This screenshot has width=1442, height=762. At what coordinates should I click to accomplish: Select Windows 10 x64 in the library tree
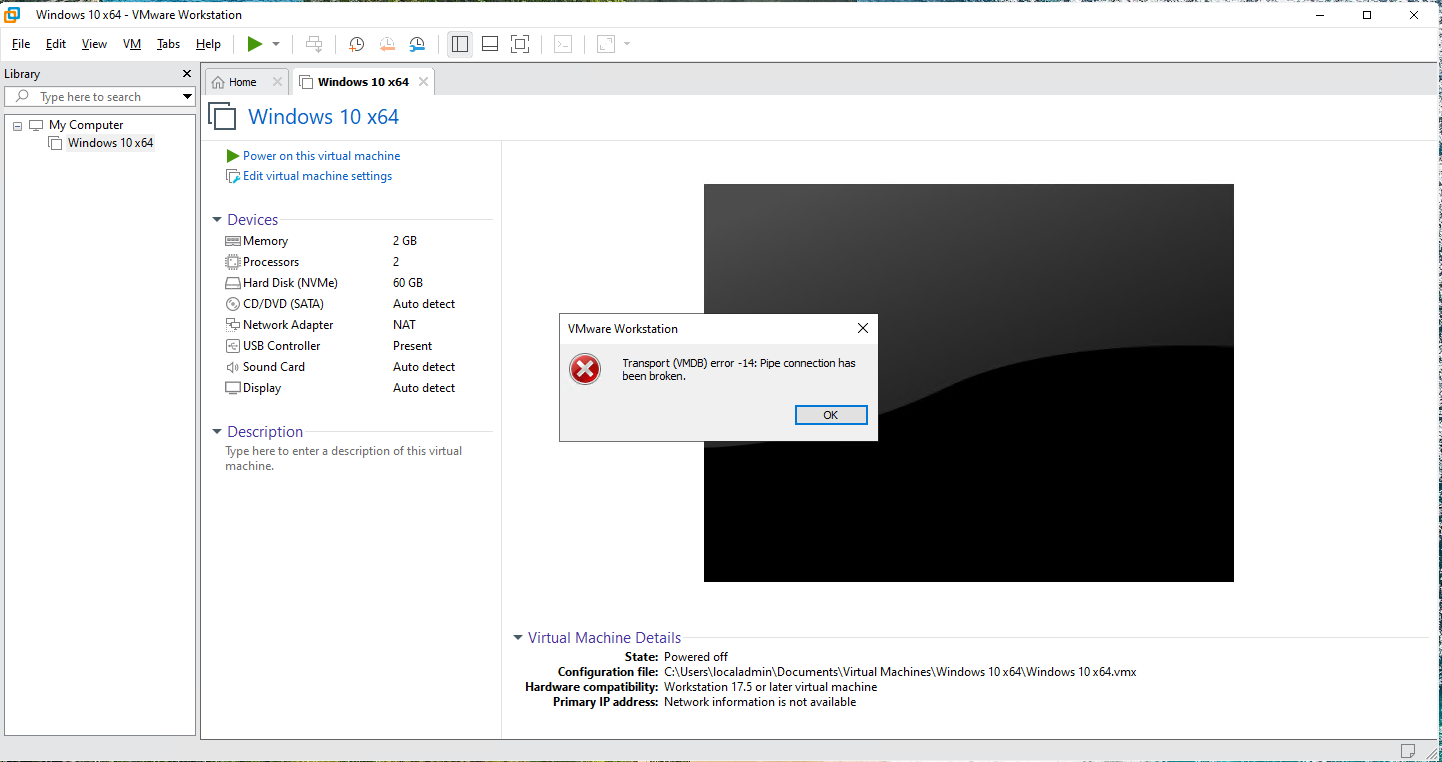click(x=110, y=143)
